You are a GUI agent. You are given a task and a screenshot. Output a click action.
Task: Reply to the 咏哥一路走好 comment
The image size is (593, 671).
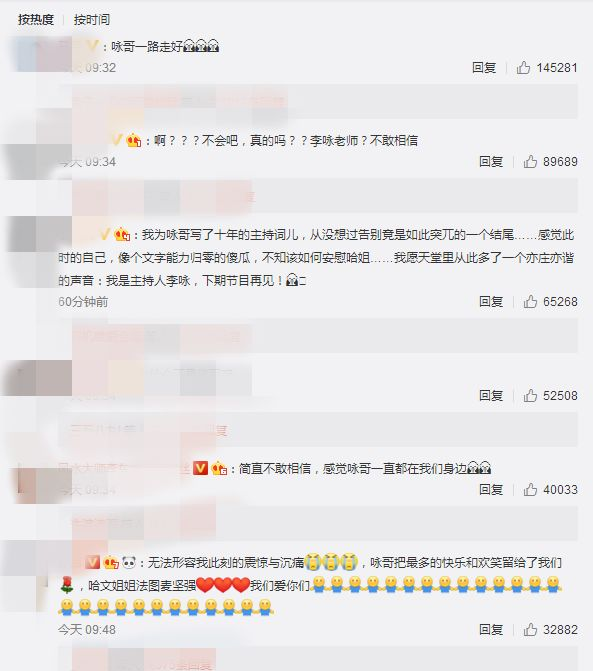pos(484,68)
